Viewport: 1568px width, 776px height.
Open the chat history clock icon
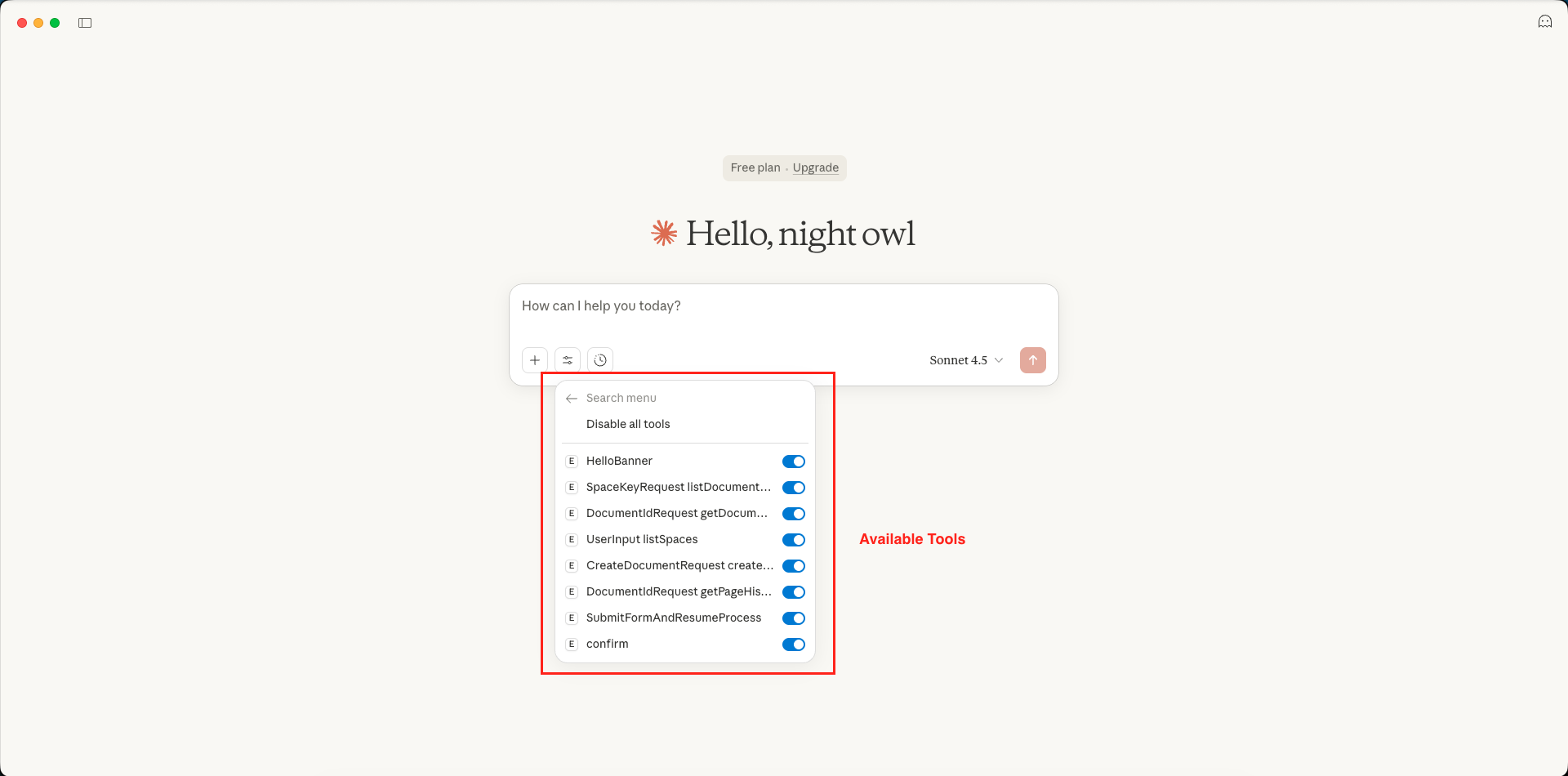click(x=600, y=359)
